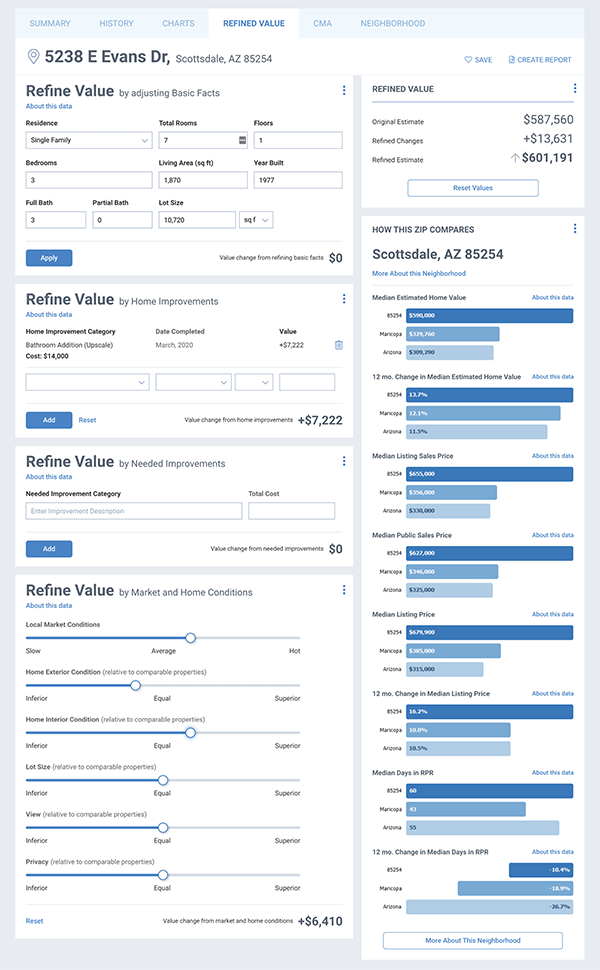
Task: Click the View slider handle
Action: 163,828
